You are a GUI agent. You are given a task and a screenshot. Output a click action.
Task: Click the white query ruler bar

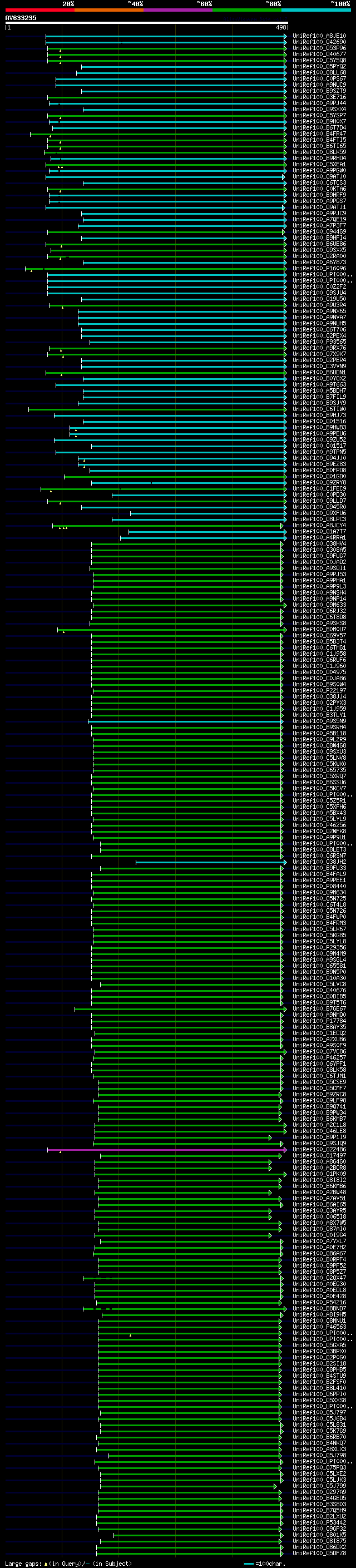[x=147, y=22]
